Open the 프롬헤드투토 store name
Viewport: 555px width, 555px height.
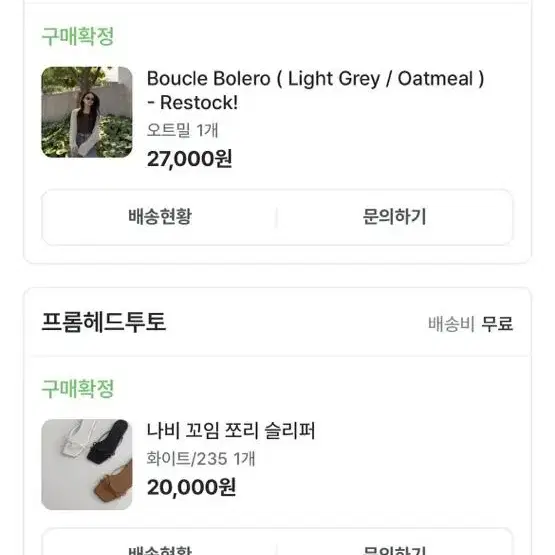point(104,322)
